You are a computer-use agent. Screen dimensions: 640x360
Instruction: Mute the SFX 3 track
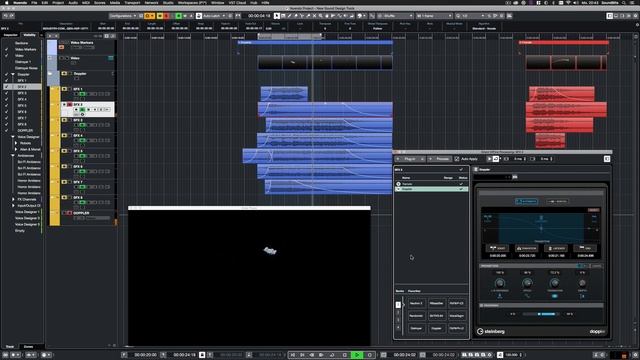pos(64,120)
